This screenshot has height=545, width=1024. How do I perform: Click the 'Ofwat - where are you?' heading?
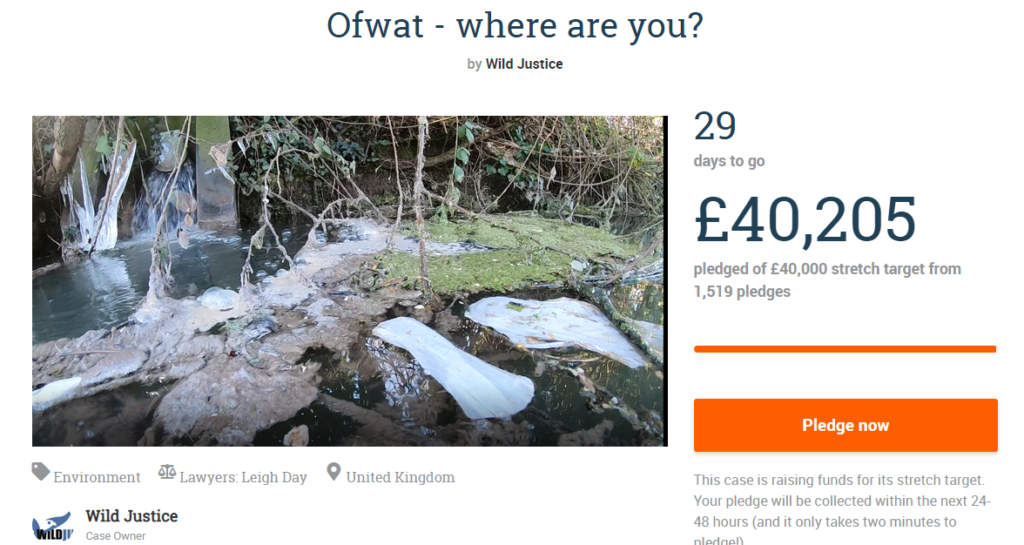(x=514, y=27)
